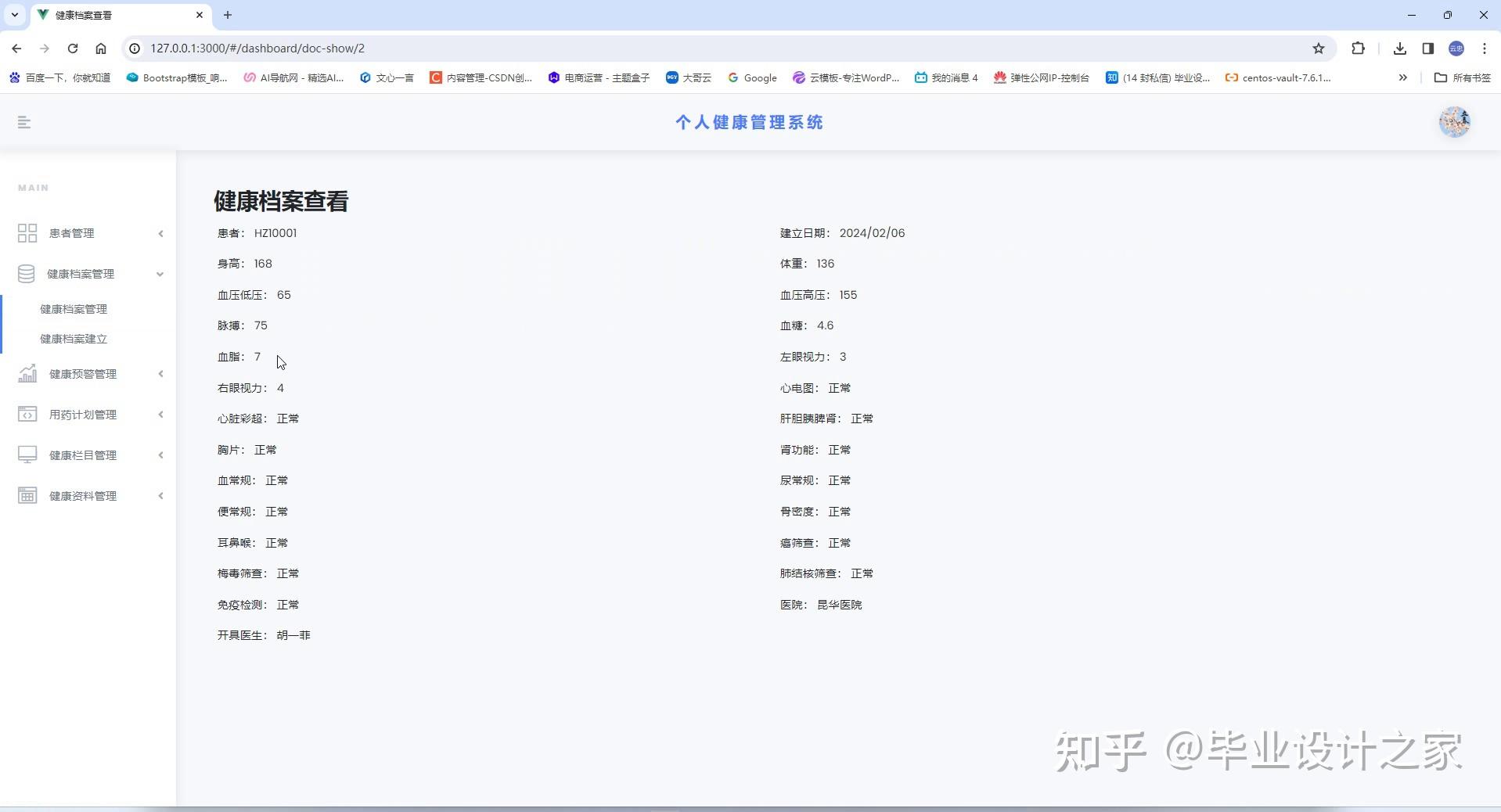Click the hospital name 昆华医院

click(840, 605)
